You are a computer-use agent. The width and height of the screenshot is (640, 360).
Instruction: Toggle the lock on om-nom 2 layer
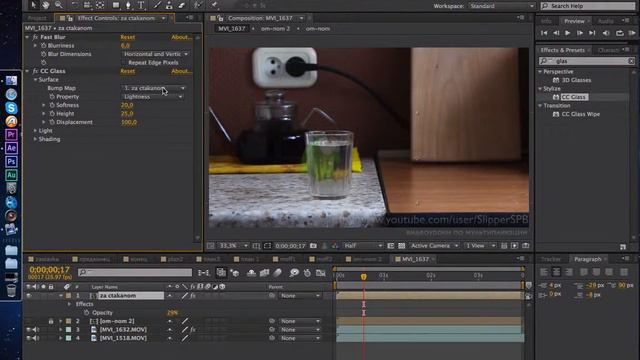tap(51, 321)
